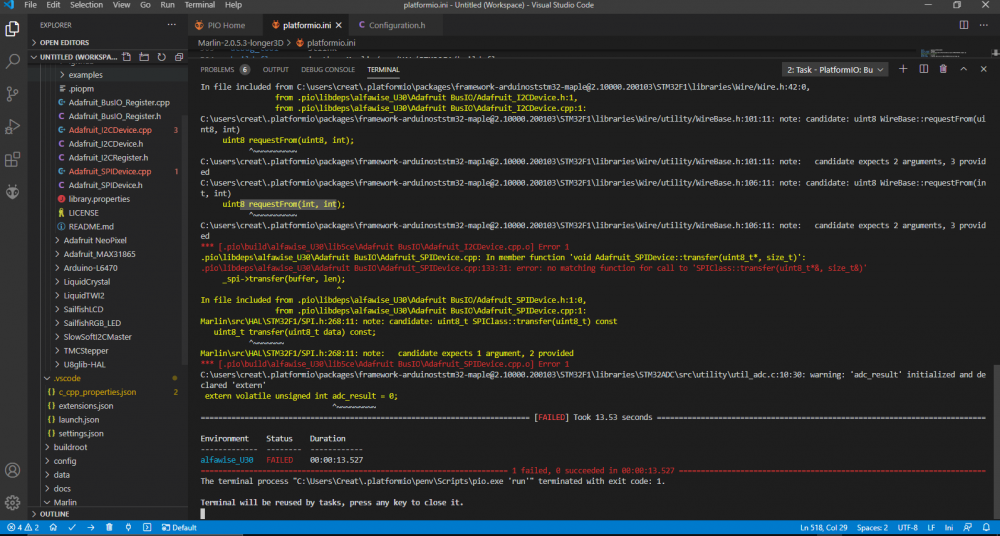Open the terminal selector dropdown

point(835,70)
